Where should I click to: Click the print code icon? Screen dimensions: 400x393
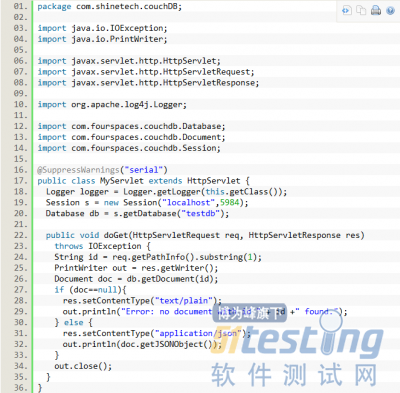pyautogui.click(x=376, y=10)
